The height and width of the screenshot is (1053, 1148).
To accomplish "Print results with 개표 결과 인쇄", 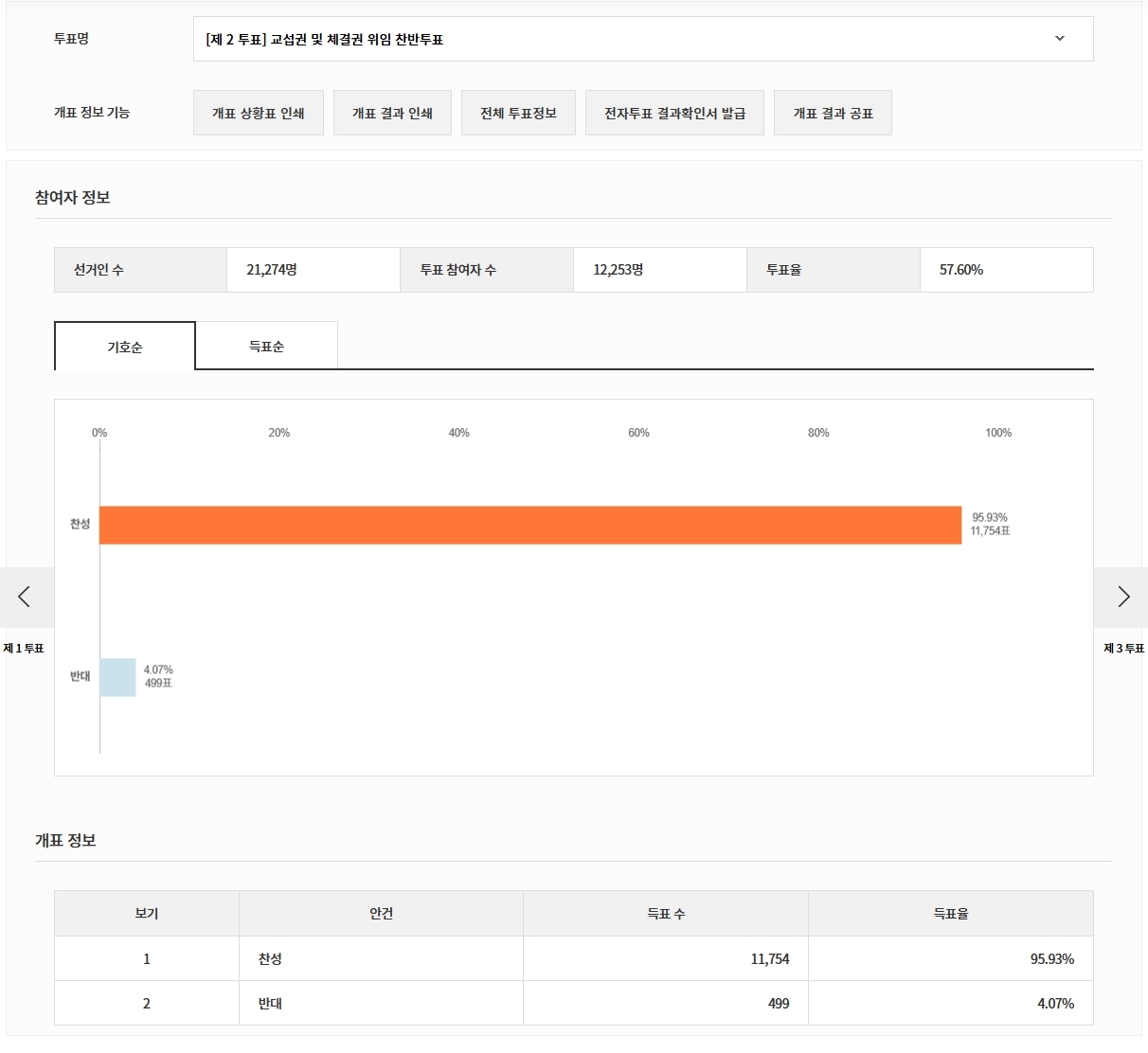I will click(x=392, y=113).
